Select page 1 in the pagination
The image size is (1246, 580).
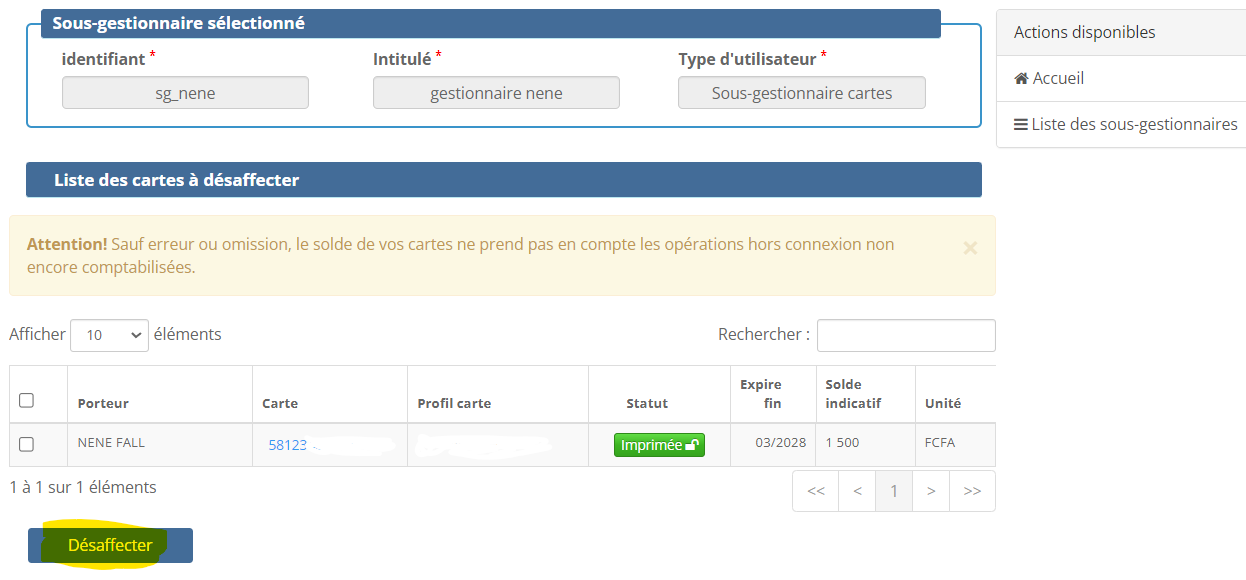894,491
